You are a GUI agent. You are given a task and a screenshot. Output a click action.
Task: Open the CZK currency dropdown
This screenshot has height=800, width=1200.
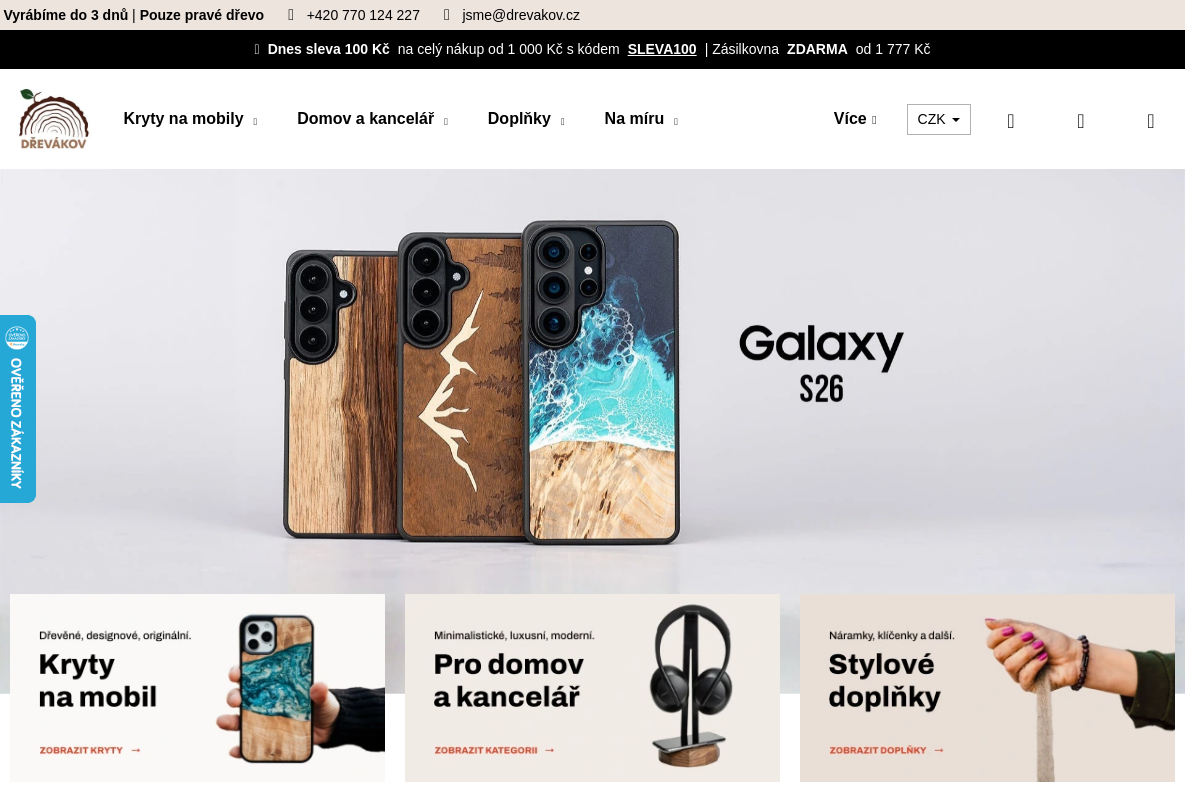tap(939, 119)
